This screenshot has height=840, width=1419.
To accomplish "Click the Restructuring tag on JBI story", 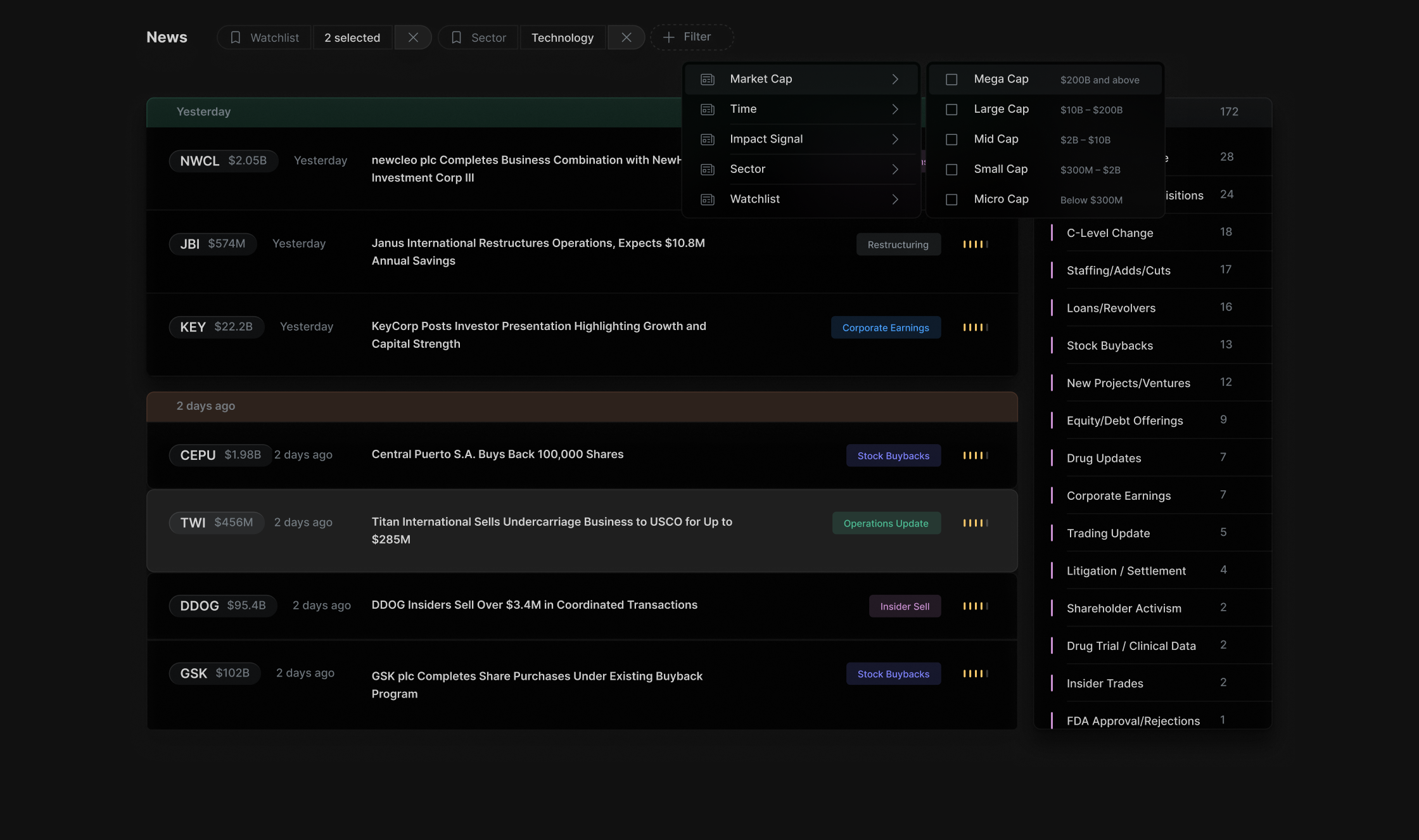I will point(898,245).
